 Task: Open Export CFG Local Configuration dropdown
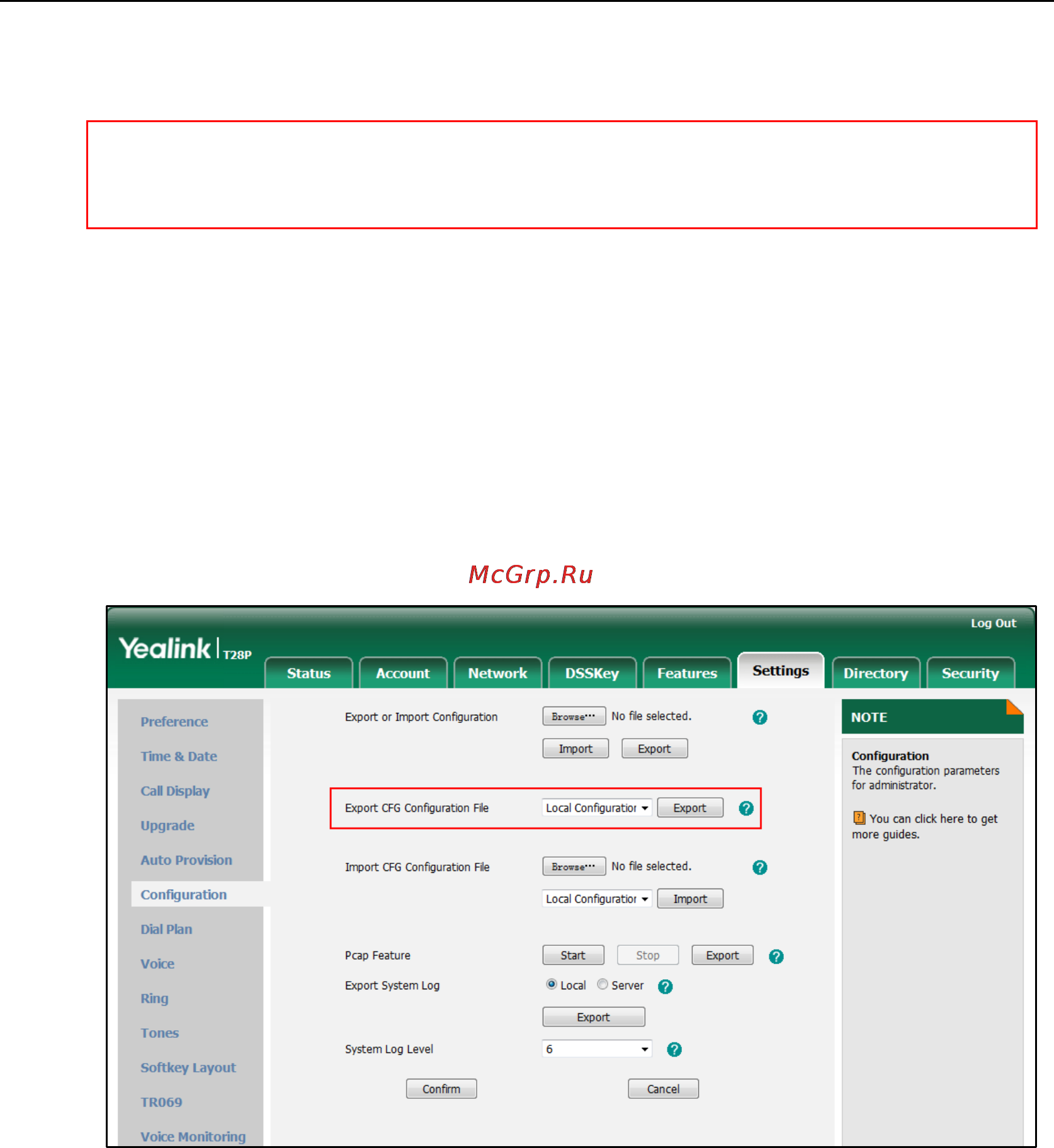pyautogui.click(x=596, y=808)
